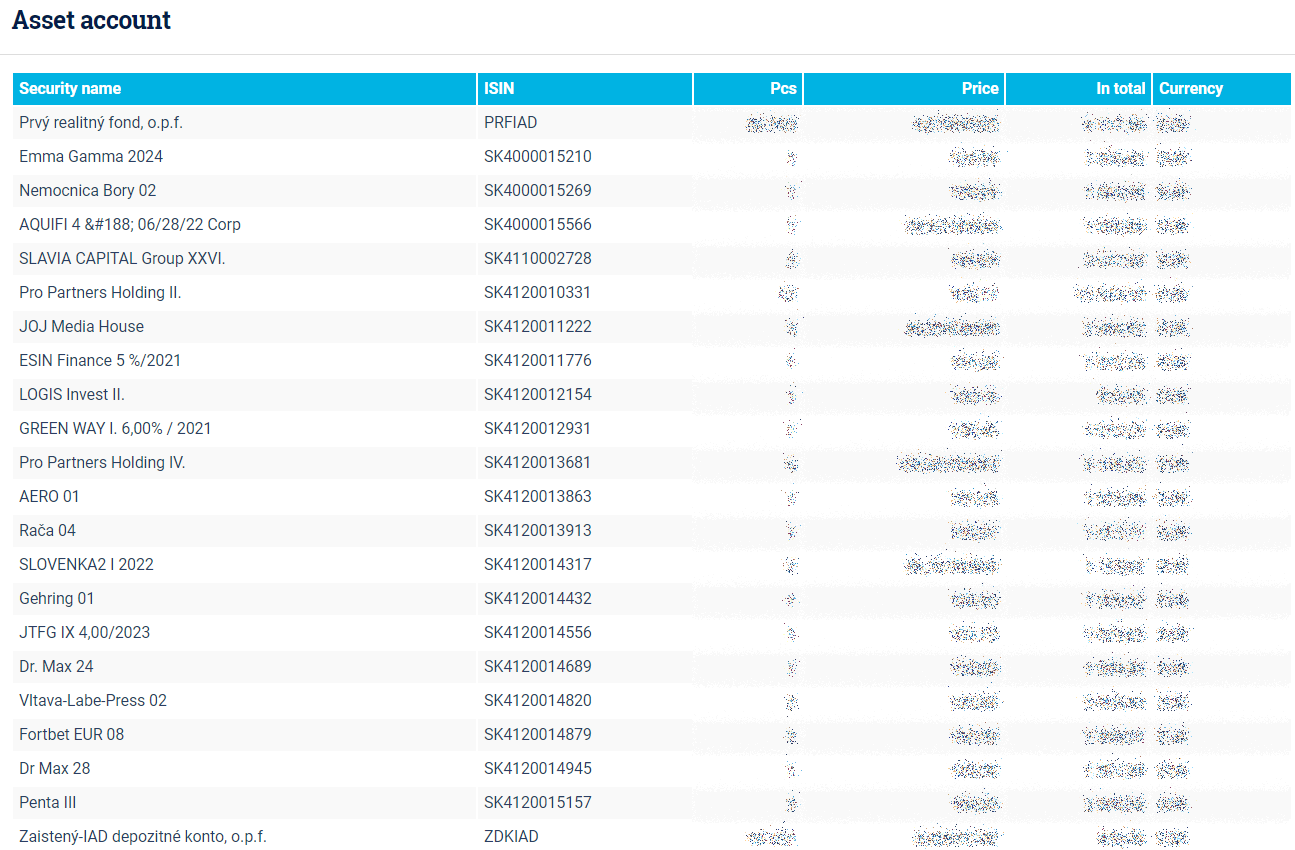Viewport: 1295px width, 850px height.
Task: Click the Currency column header
Action: pyautogui.click(x=1190, y=88)
